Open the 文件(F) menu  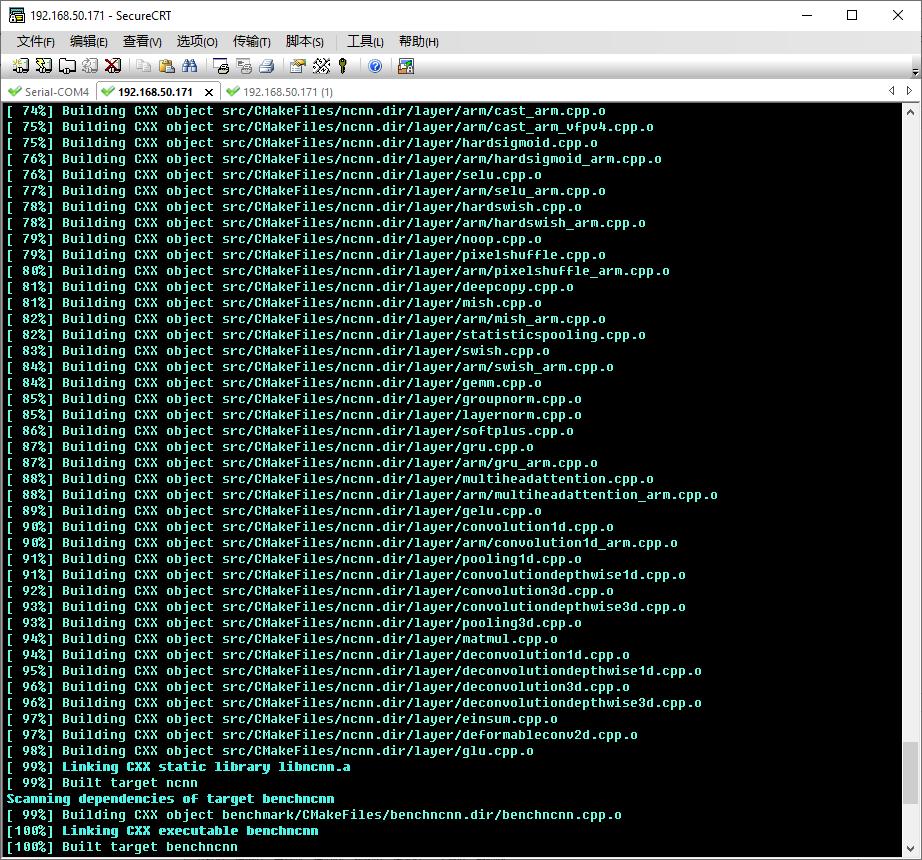point(36,41)
